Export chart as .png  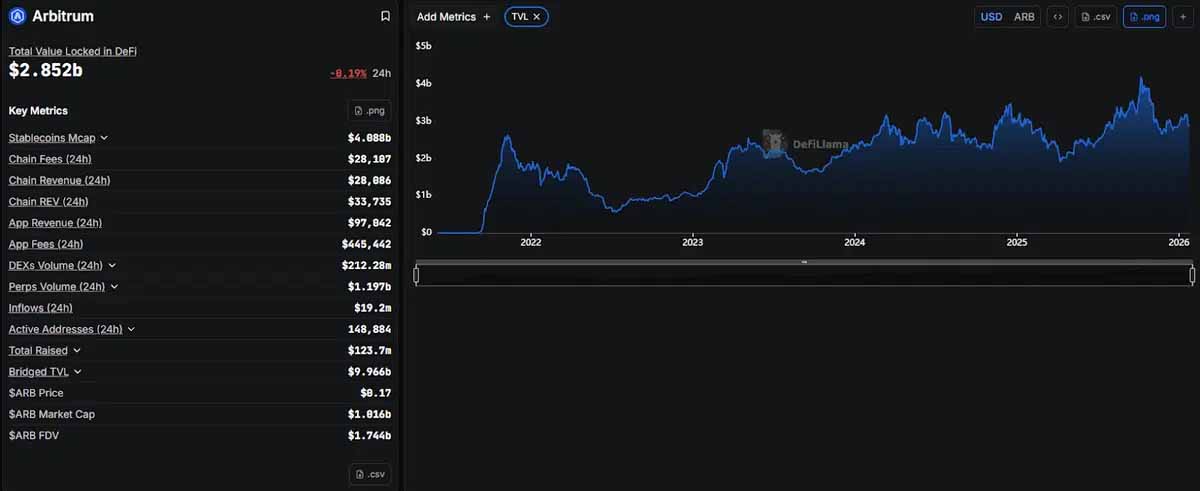[x=1145, y=17]
